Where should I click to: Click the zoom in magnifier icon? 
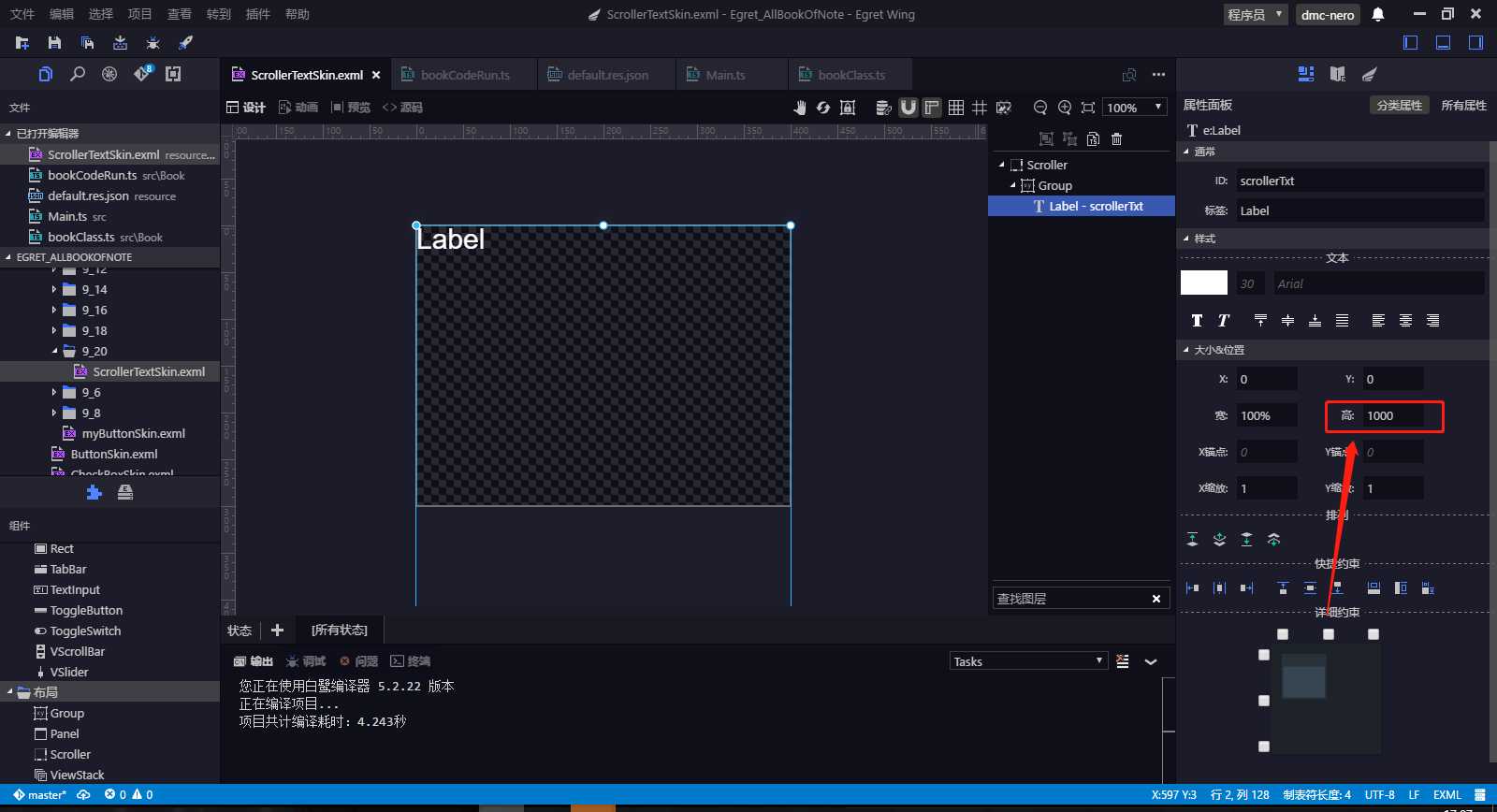[1064, 108]
